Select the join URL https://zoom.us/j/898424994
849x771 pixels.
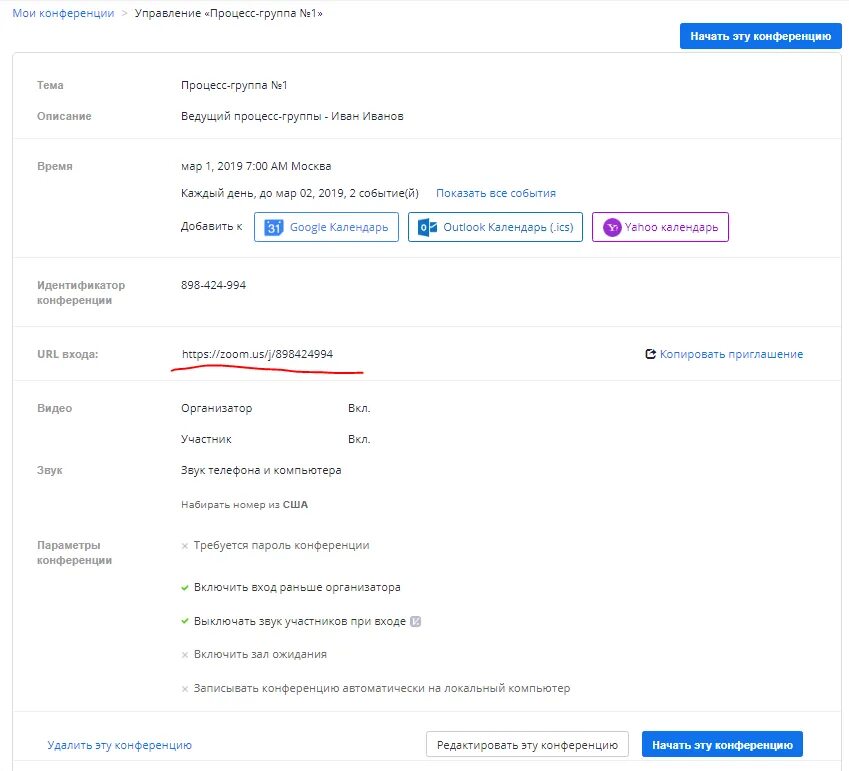(257, 354)
